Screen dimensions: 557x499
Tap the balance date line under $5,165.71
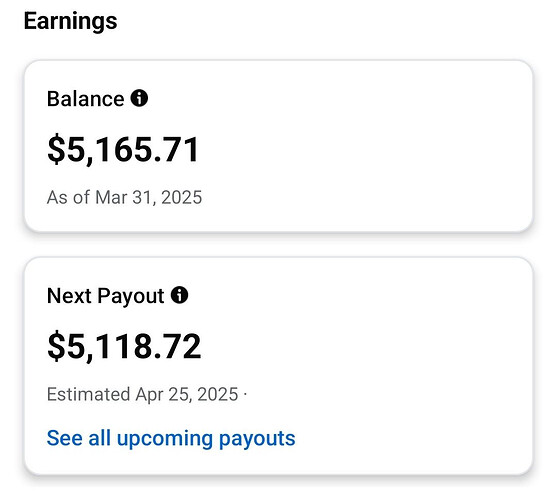(x=124, y=197)
